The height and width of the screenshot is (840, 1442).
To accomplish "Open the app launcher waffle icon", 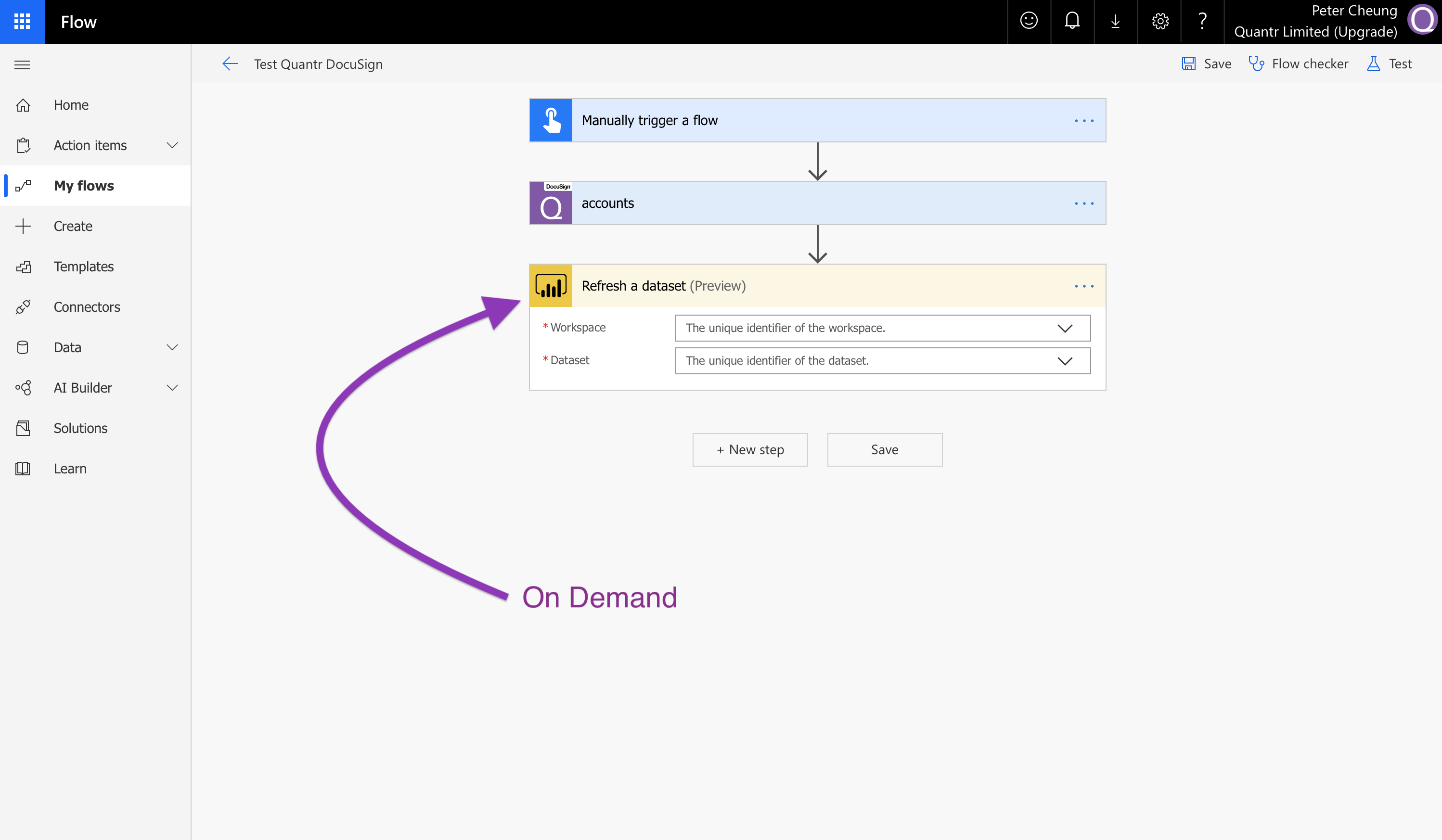I will (22, 22).
